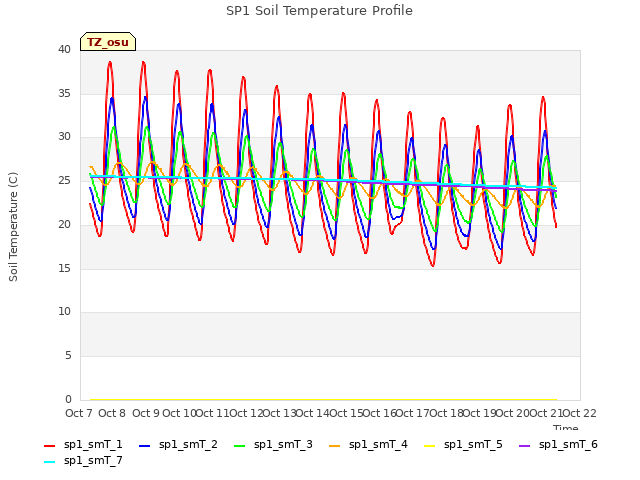The width and height of the screenshot is (640, 480).
Task: Click the yellow sp1_smT_5 legend swatch
Action: 429,446
